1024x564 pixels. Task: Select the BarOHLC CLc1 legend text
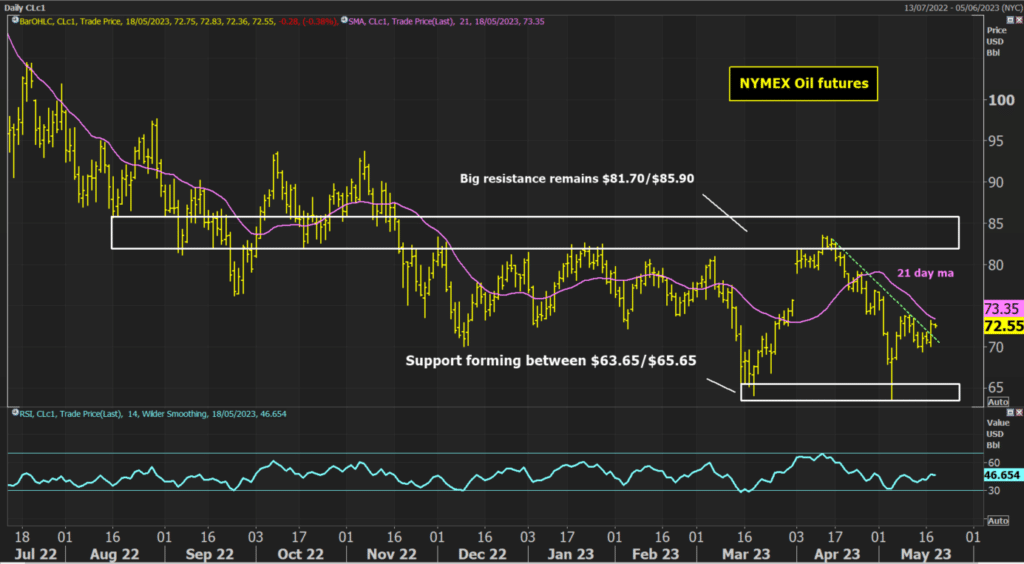pyautogui.click(x=177, y=22)
